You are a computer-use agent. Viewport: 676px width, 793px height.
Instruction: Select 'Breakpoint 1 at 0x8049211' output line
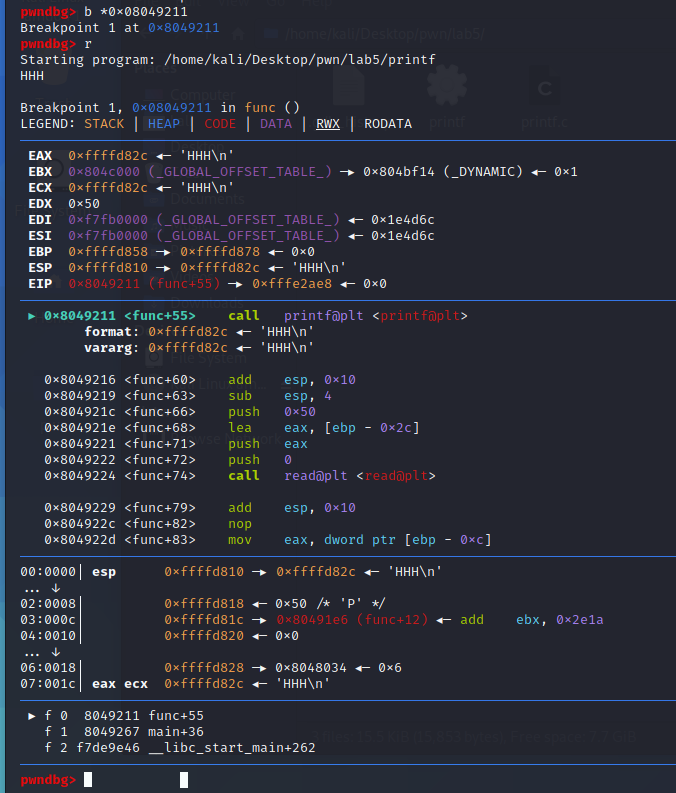[x=119, y=27]
